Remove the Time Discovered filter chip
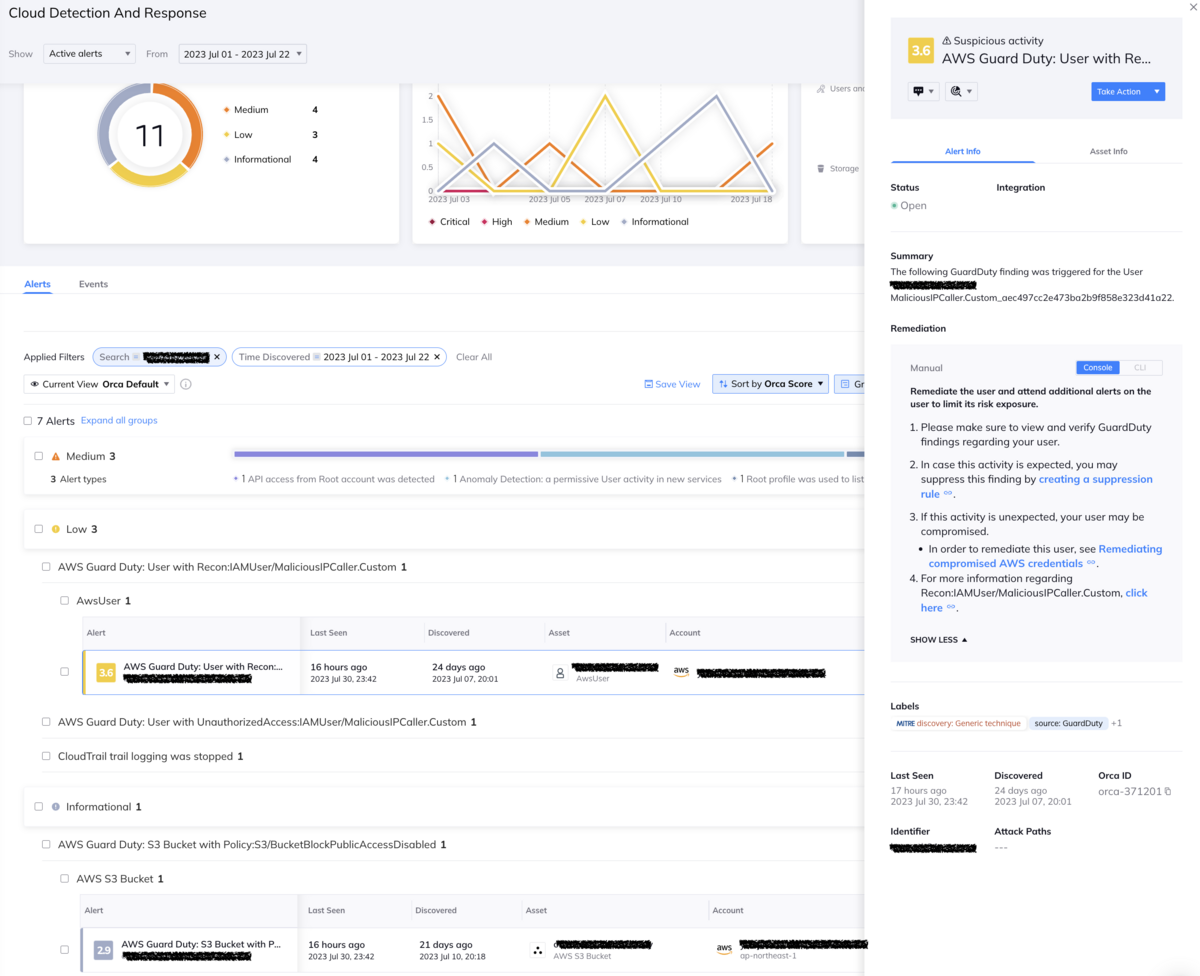 pos(437,357)
